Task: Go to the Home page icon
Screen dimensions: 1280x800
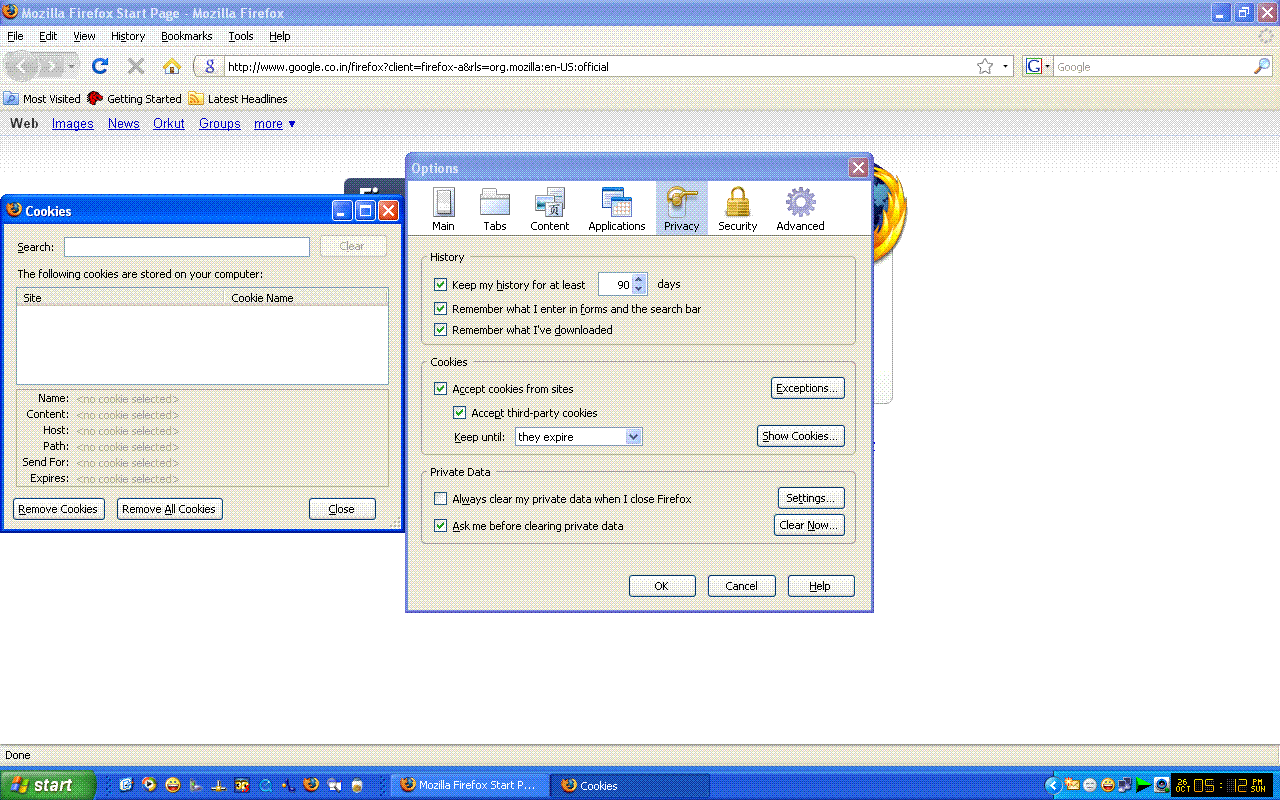Action: [172, 66]
